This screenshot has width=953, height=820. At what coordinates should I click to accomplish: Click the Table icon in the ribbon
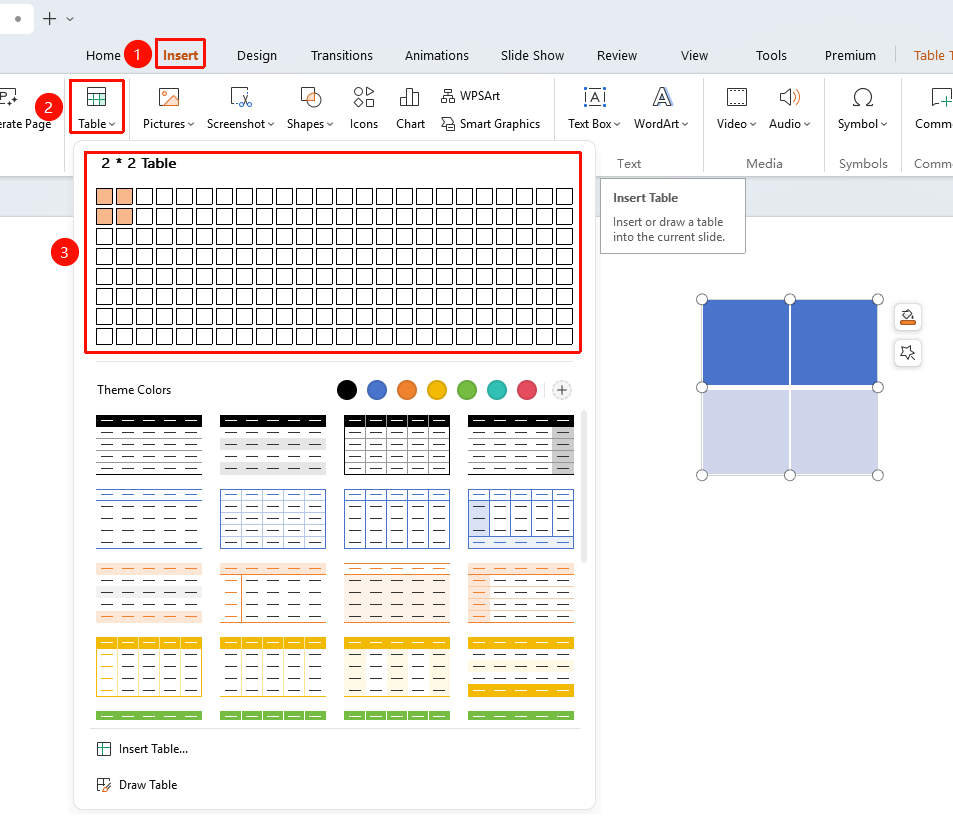pos(96,97)
